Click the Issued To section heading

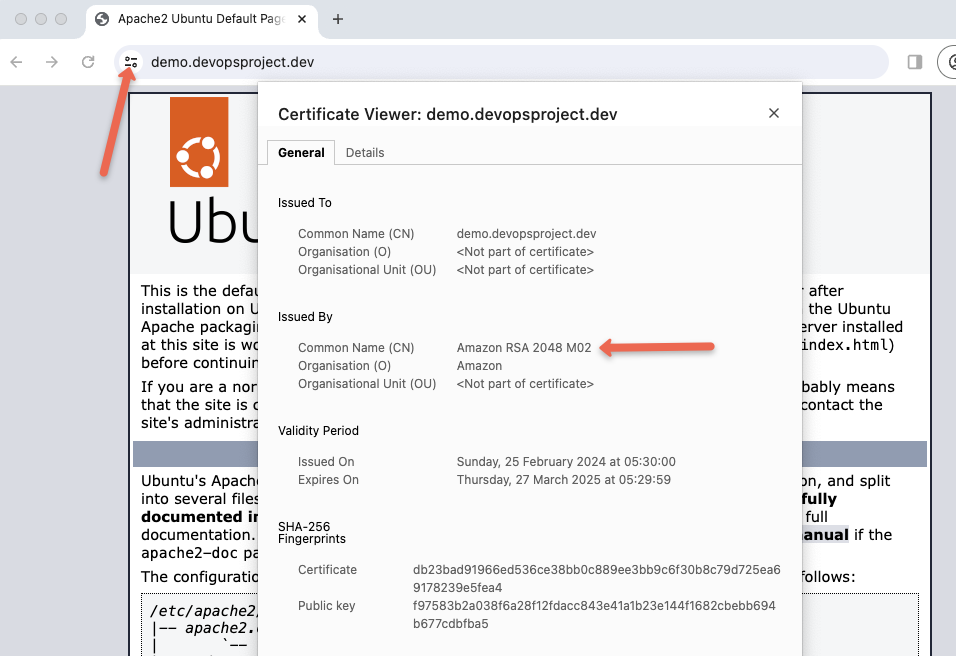[305, 203]
